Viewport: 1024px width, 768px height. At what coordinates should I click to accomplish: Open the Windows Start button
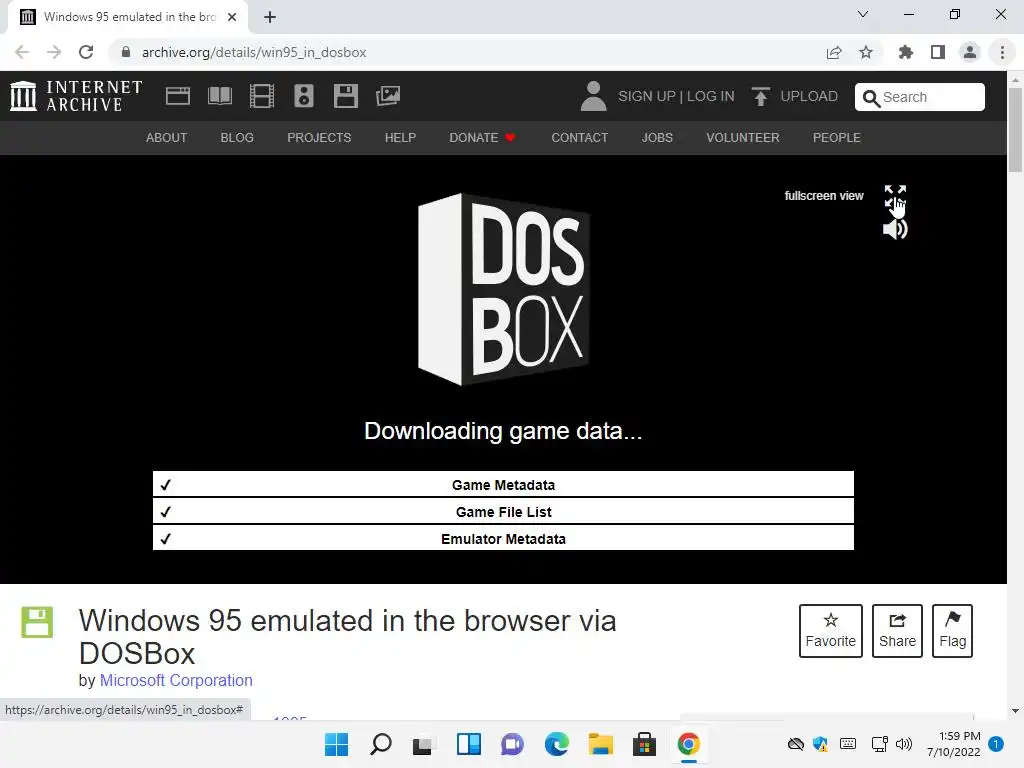click(x=337, y=744)
